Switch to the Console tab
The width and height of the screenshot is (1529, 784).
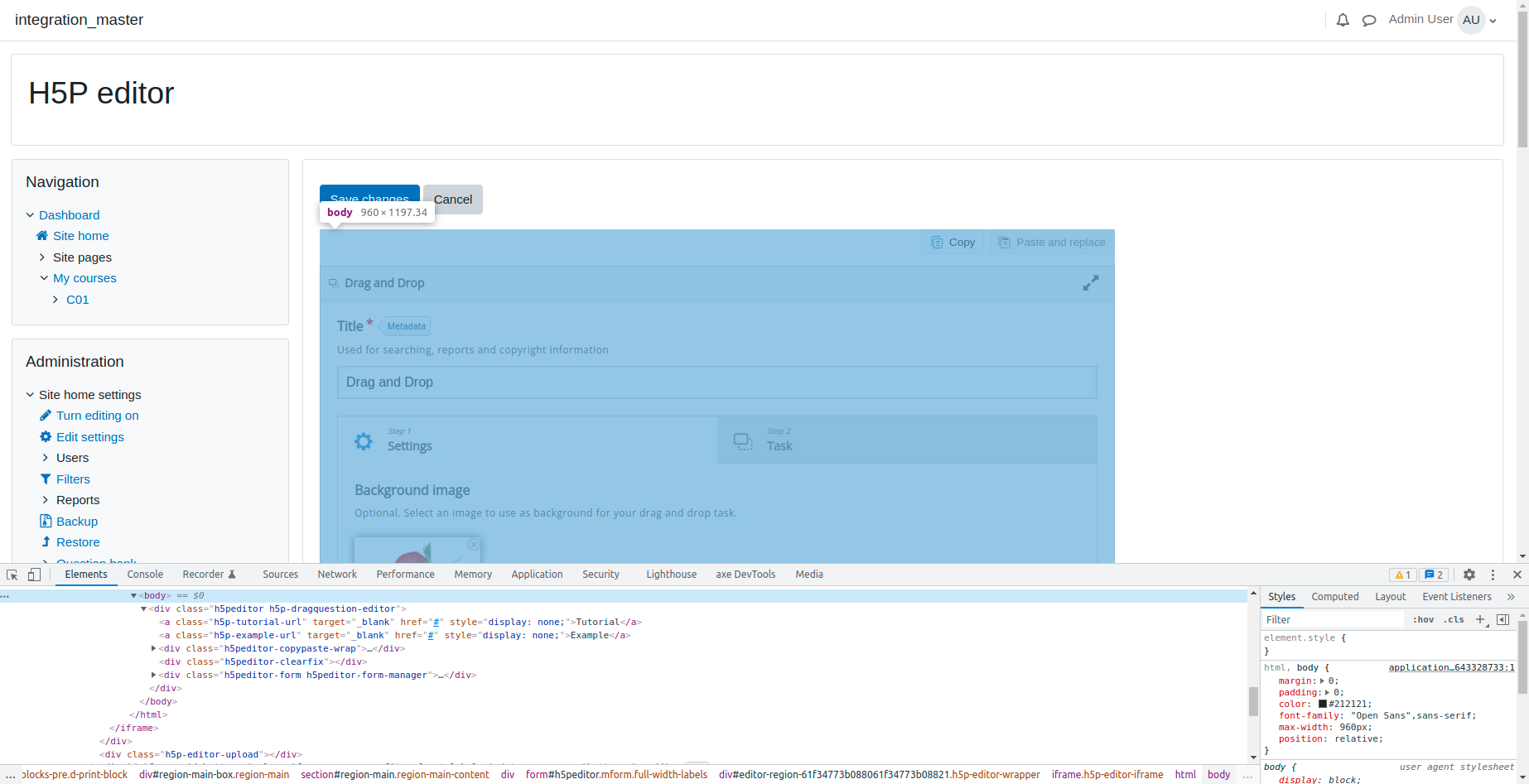pyautogui.click(x=145, y=575)
